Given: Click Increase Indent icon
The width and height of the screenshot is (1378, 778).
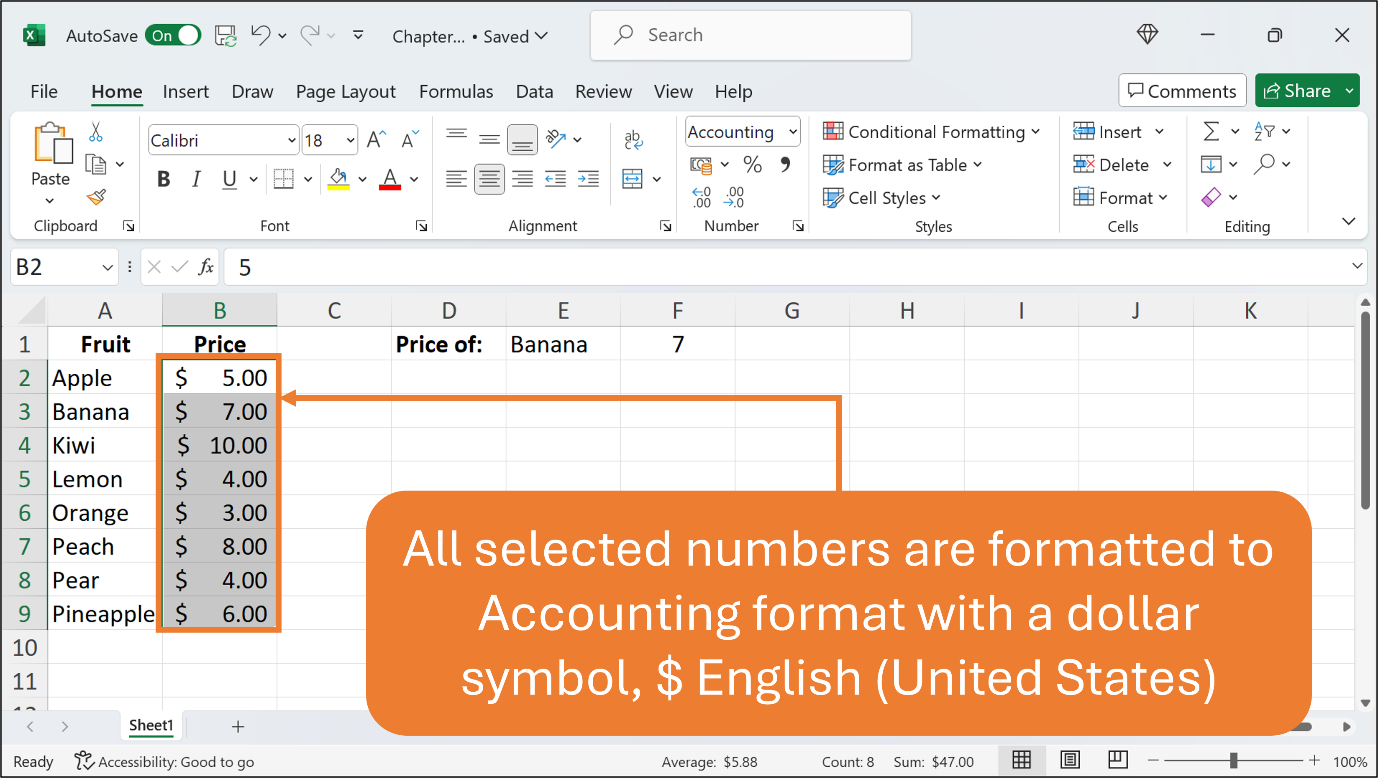Looking at the screenshot, I should tap(589, 180).
